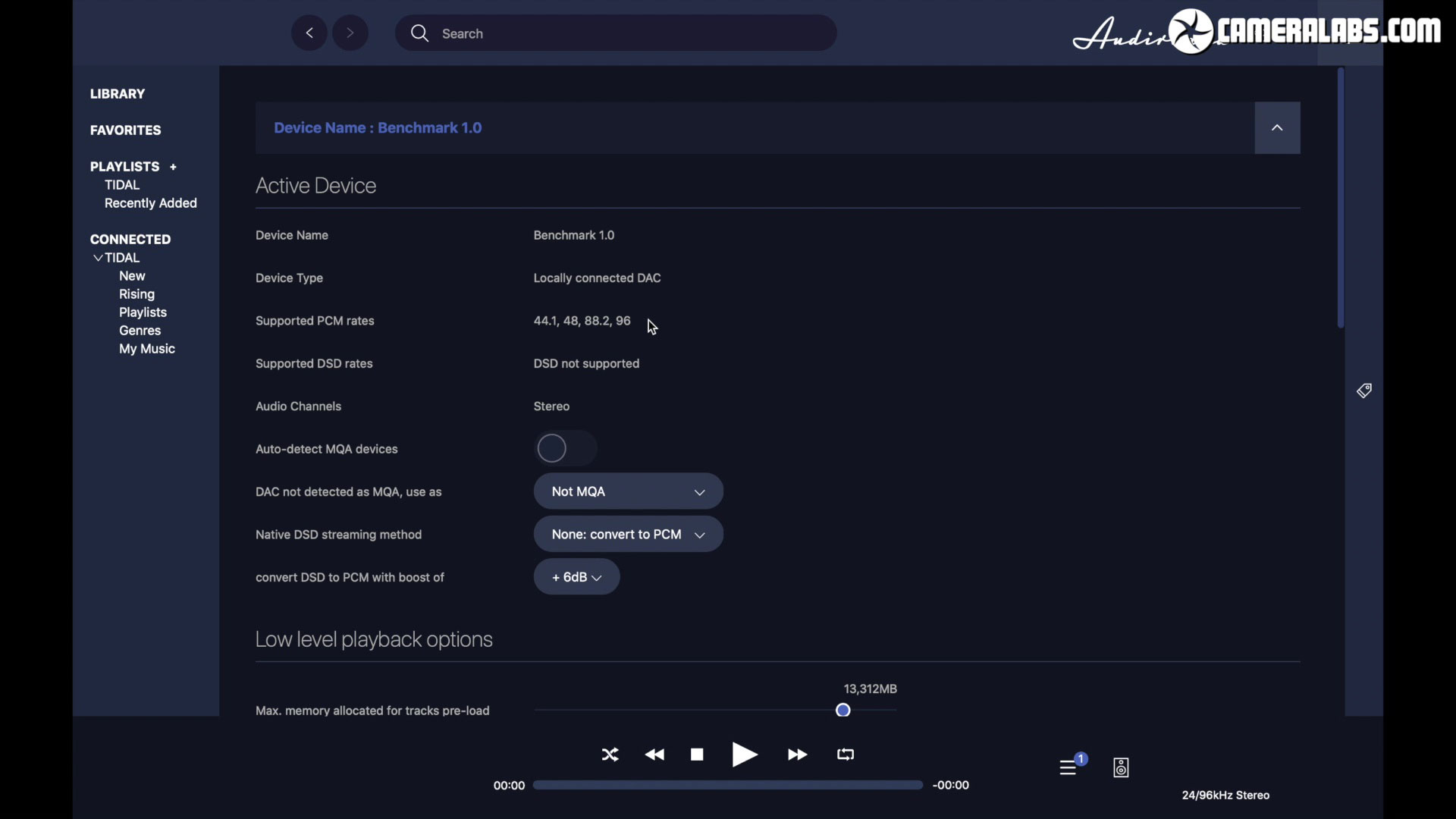Open the LIBRARY section
1456x819 pixels.
click(118, 94)
